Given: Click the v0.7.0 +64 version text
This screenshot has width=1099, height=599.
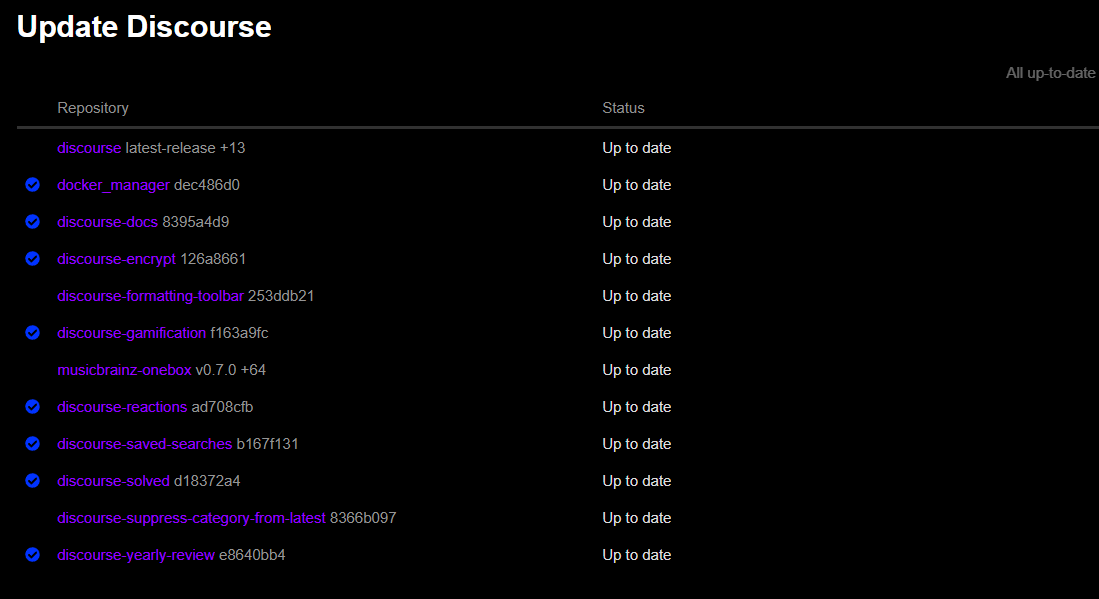Looking at the screenshot, I should (x=231, y=370).
